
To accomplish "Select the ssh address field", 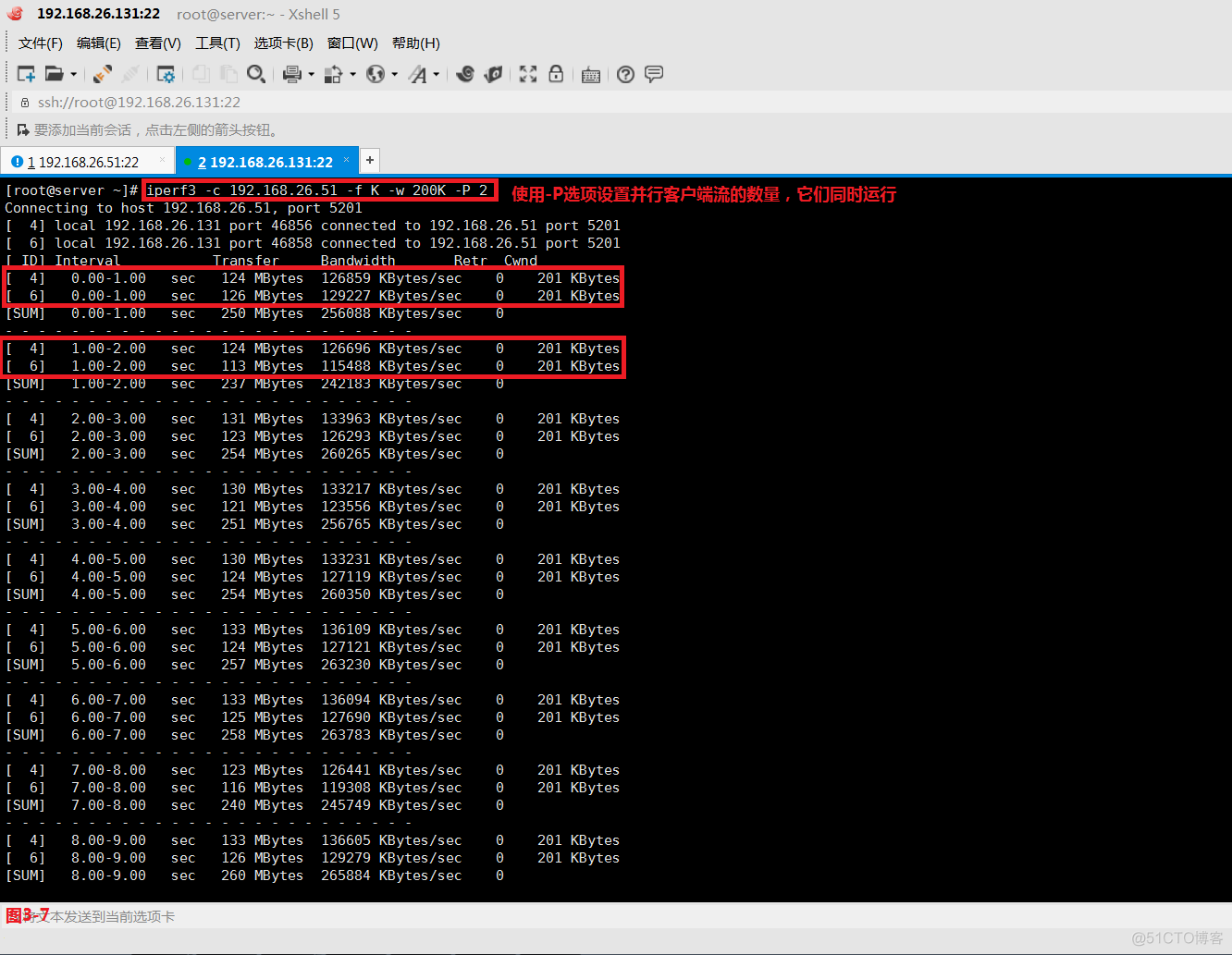I will tap(139, 102).
